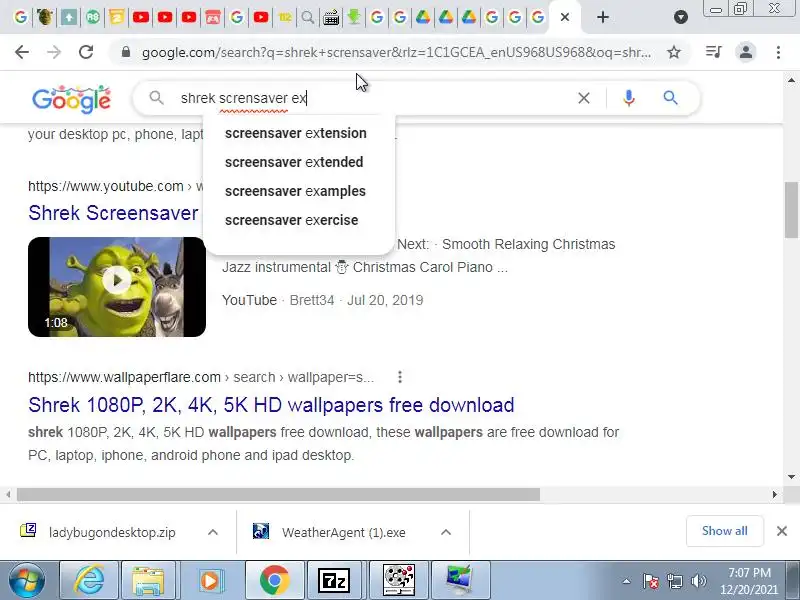Reload the current page
This screenshot has height=600, width=800.
[x=86, y=52]
